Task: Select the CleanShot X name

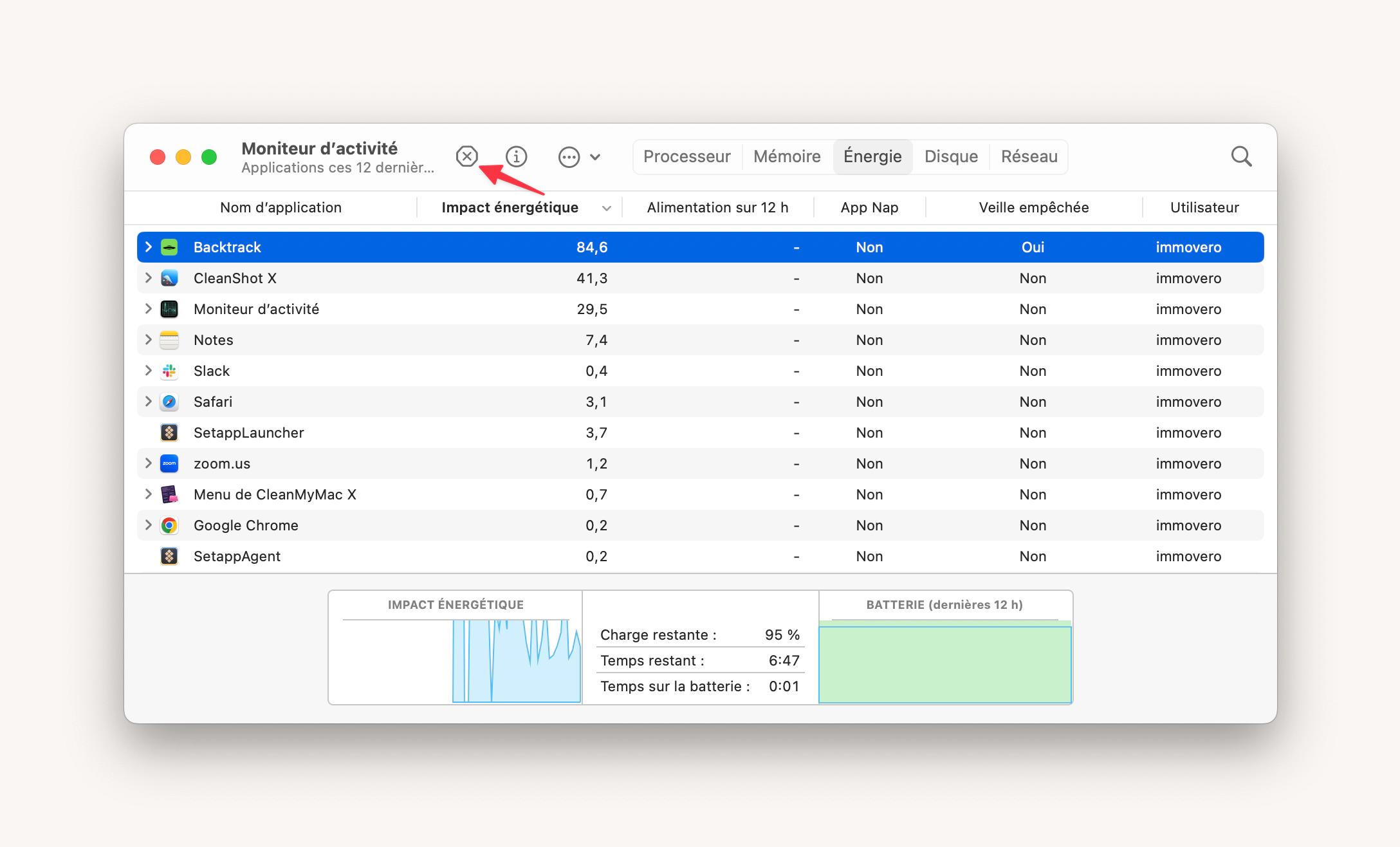Action: pos(235,278)
